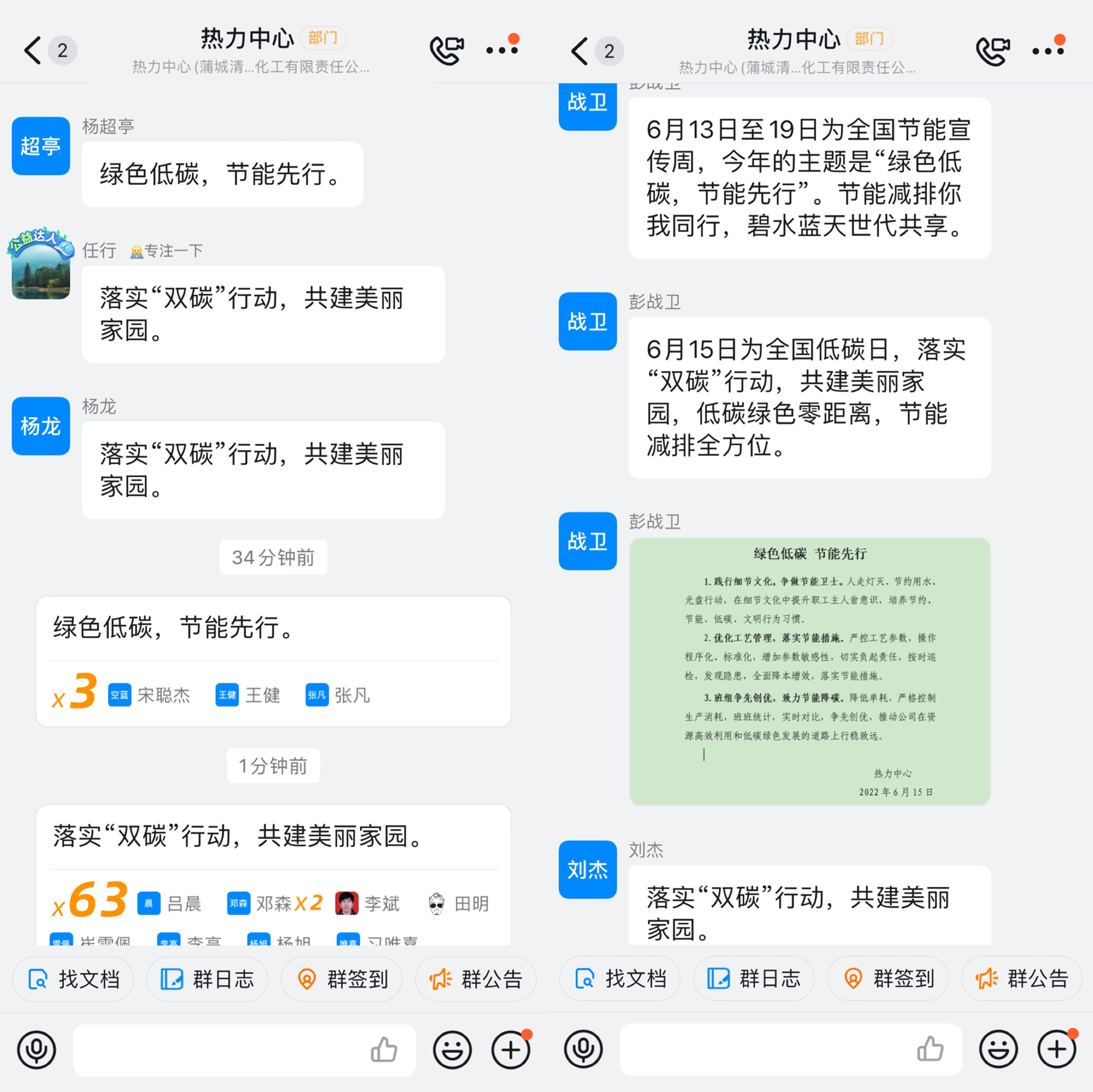Tap the unread count badge 2 in right chat

609,51
